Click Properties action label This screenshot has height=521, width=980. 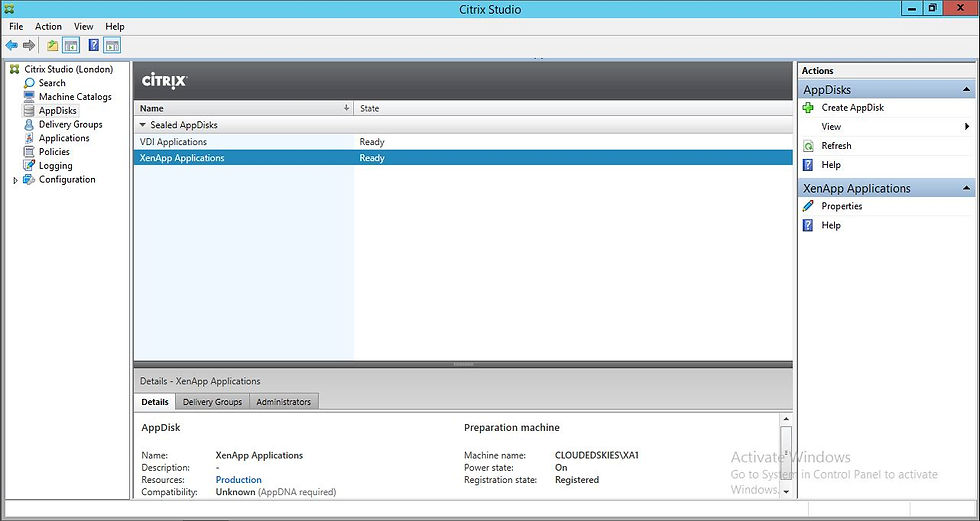point(842,206)
